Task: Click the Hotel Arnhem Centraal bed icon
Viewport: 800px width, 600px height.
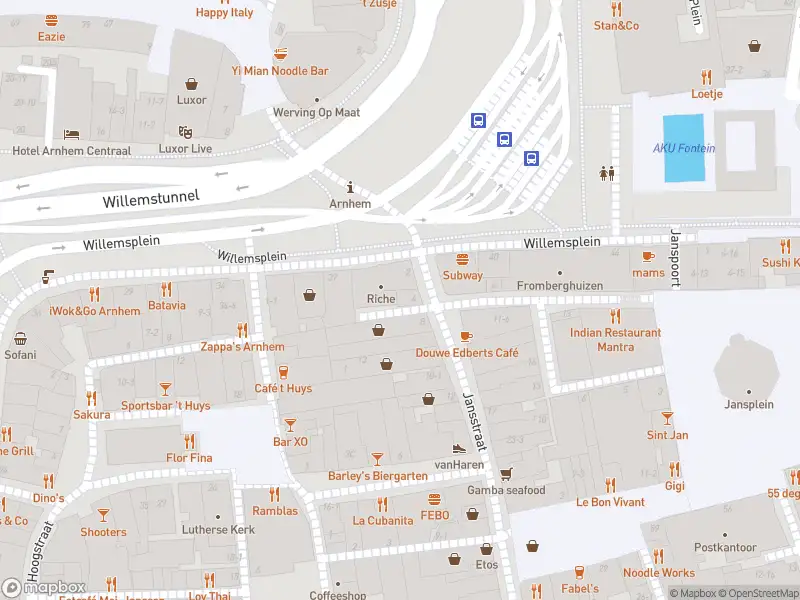Action: pyautogui.click(x=71, y=134)
